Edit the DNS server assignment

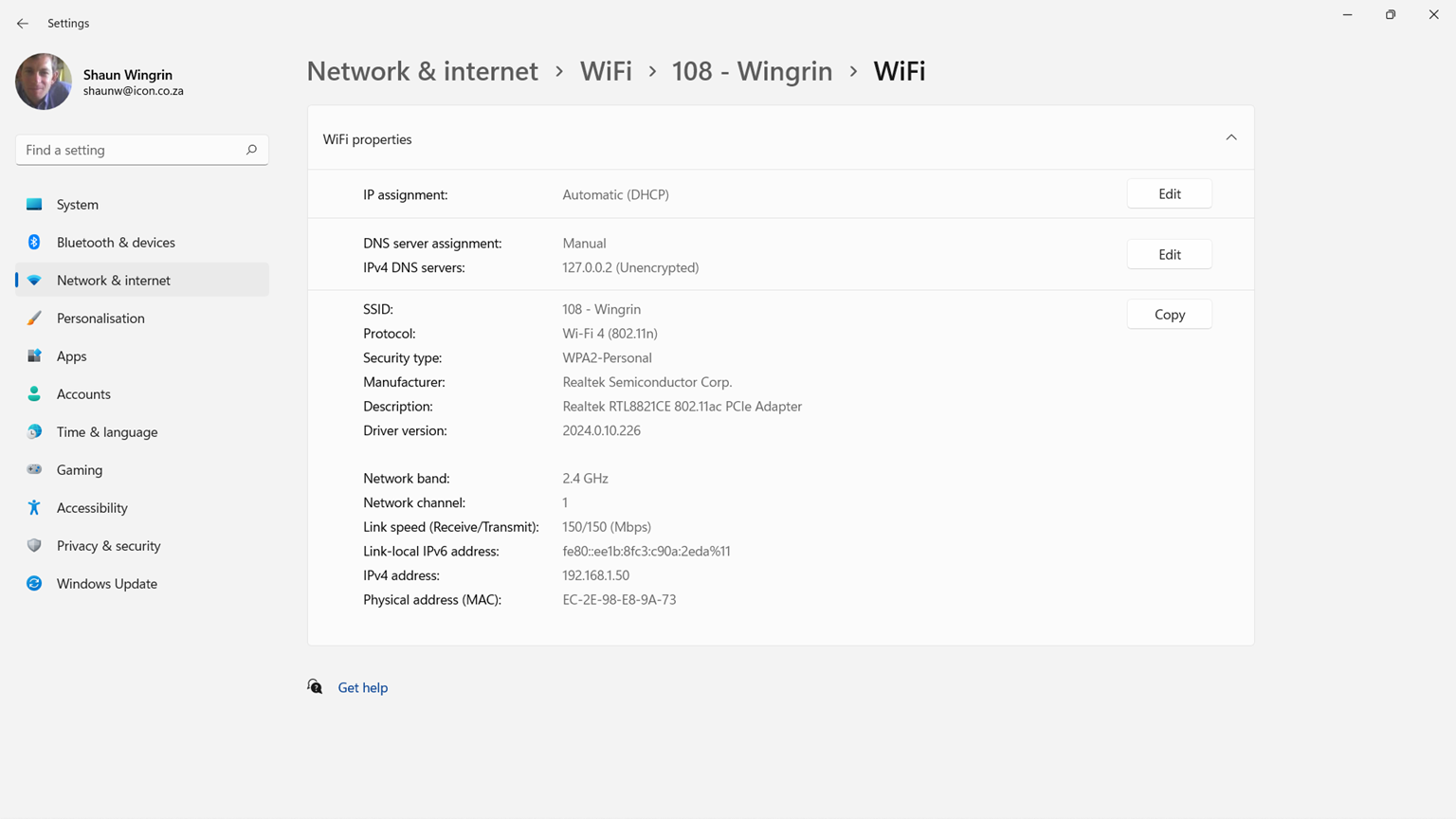tap(1169, 255)
